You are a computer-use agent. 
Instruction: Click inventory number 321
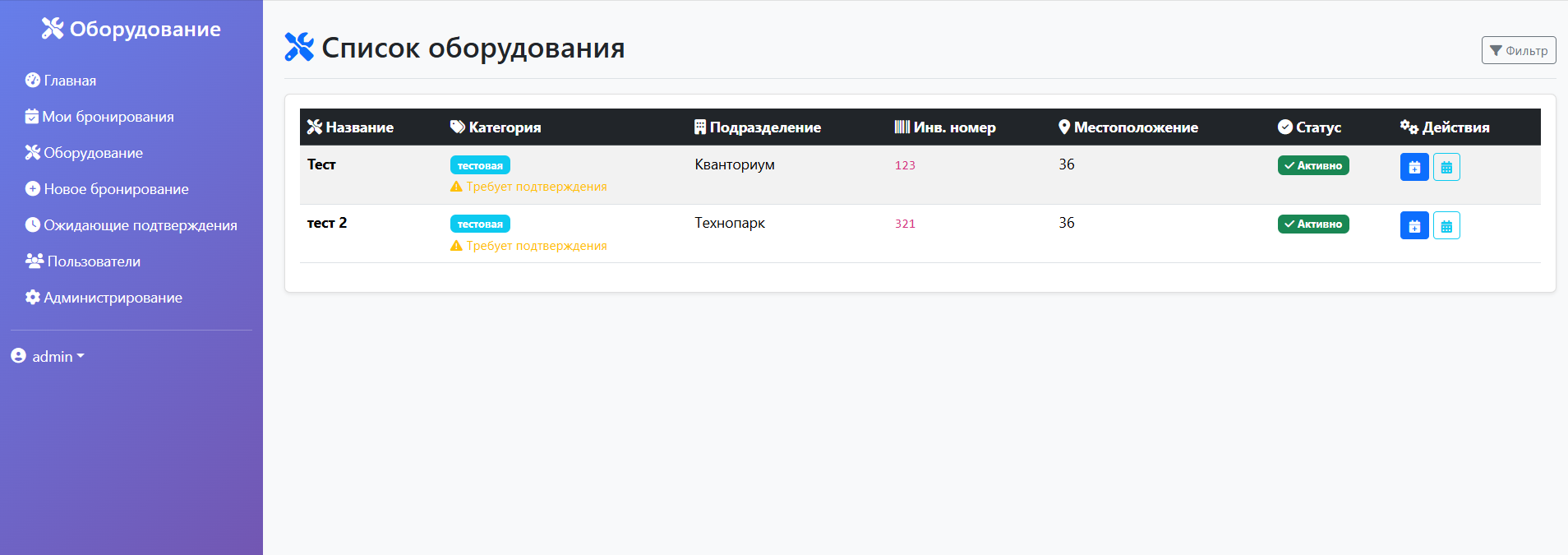pyautogui.click(x=905, y=224)
